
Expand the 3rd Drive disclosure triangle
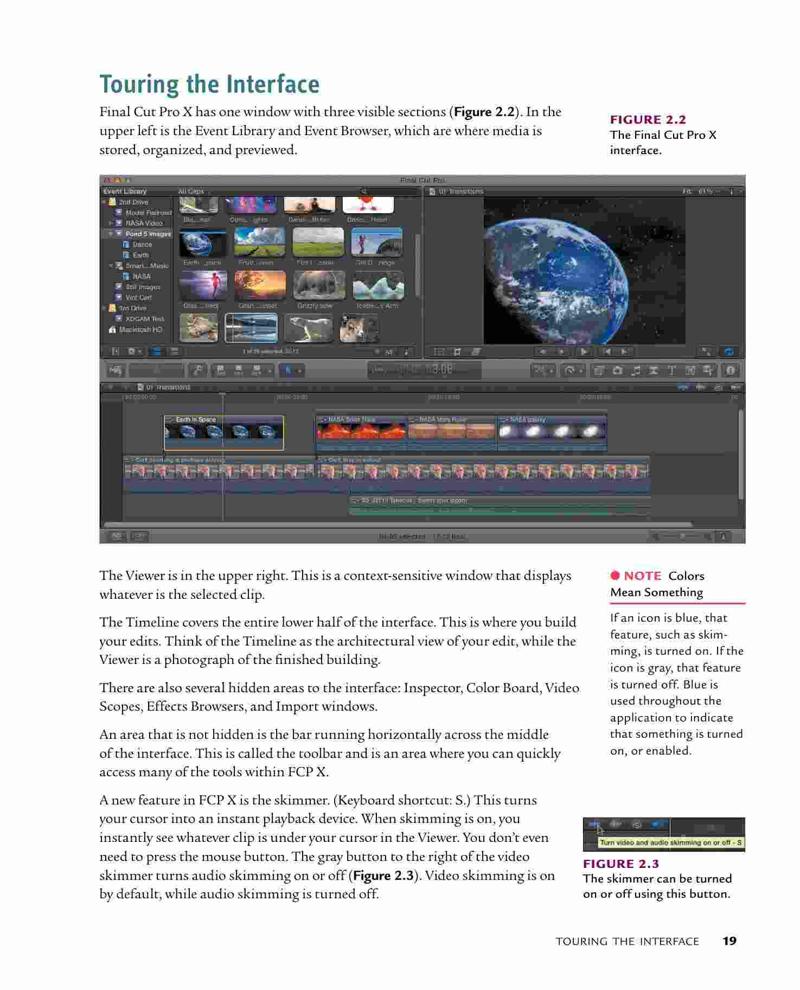tap(105, 308)
